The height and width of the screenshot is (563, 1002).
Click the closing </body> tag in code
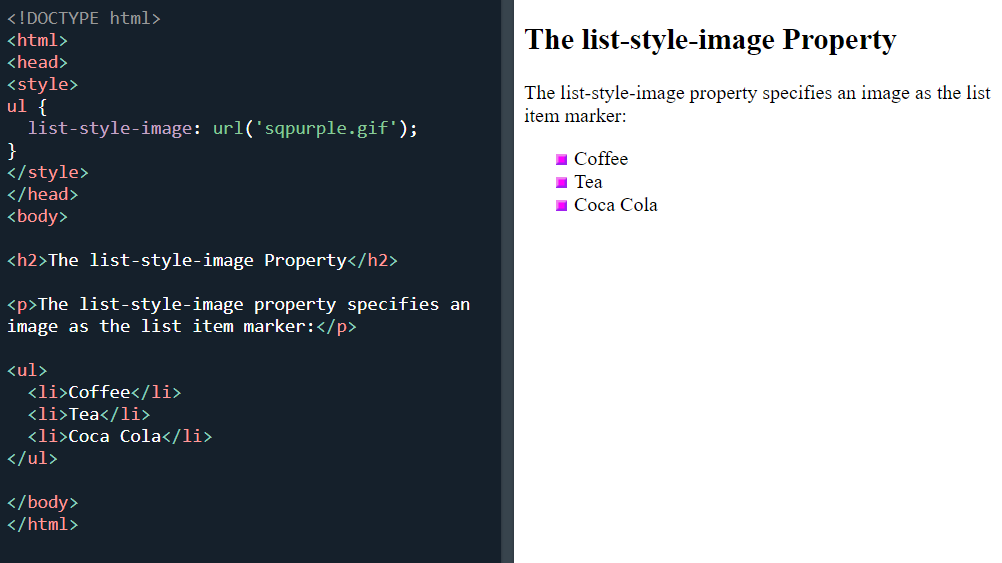click(x=42, y=502)
